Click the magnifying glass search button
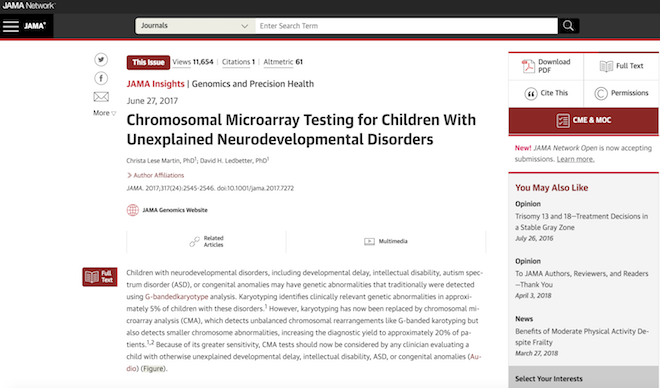 568,26
